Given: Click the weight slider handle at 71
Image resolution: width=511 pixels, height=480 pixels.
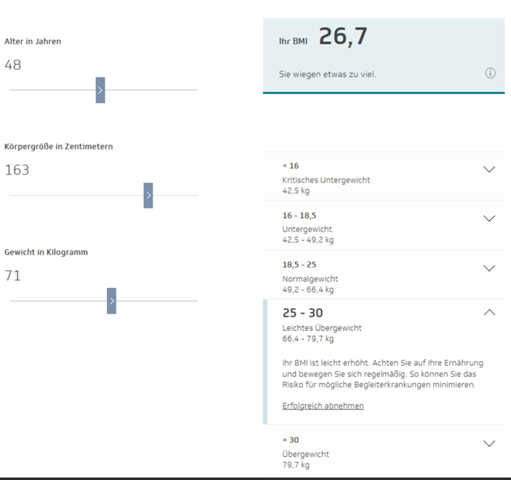Looking at the screenshot, I should coord(112,301).
